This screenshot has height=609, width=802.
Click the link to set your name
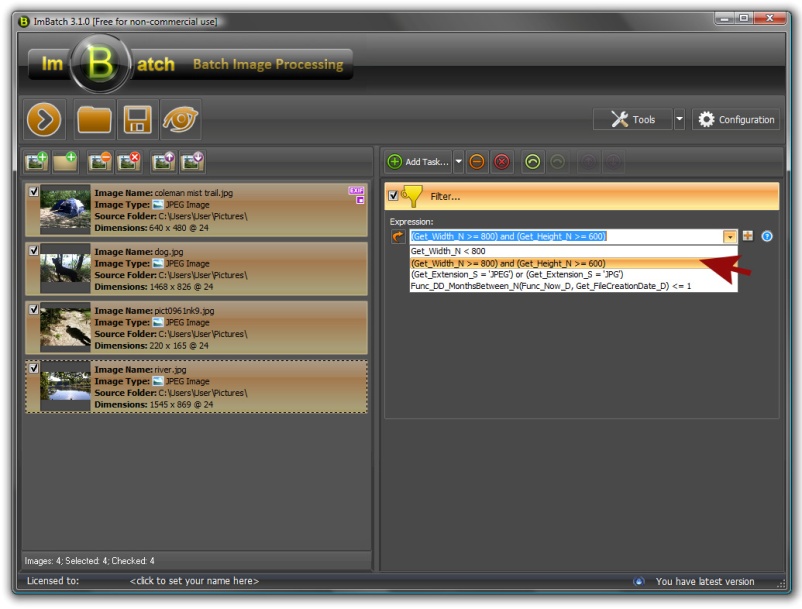[194, 581]
